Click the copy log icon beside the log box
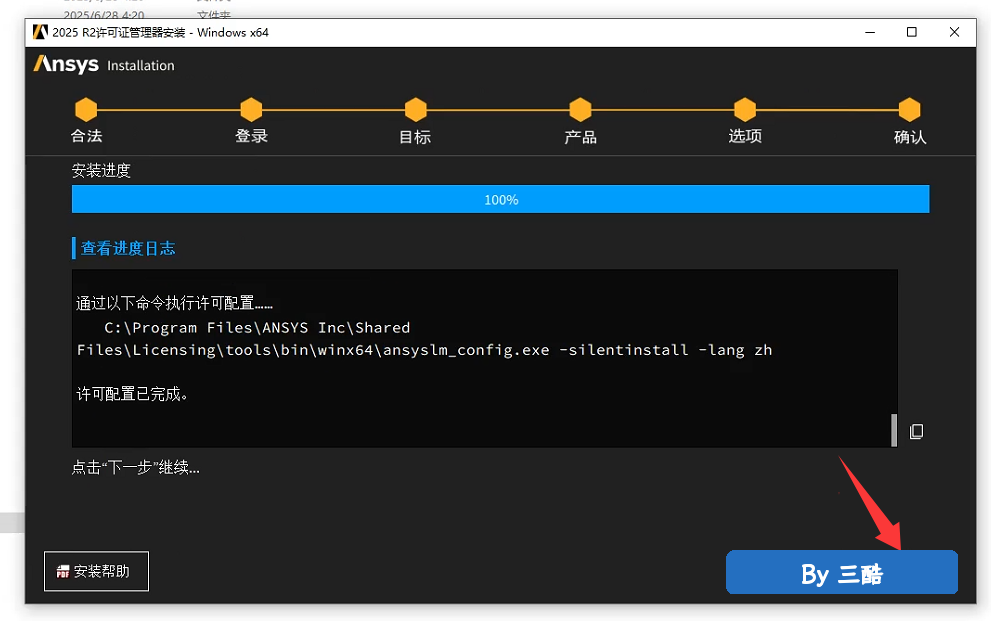The width and height of the screenshot is (991, 621). [x=916, y=431]
